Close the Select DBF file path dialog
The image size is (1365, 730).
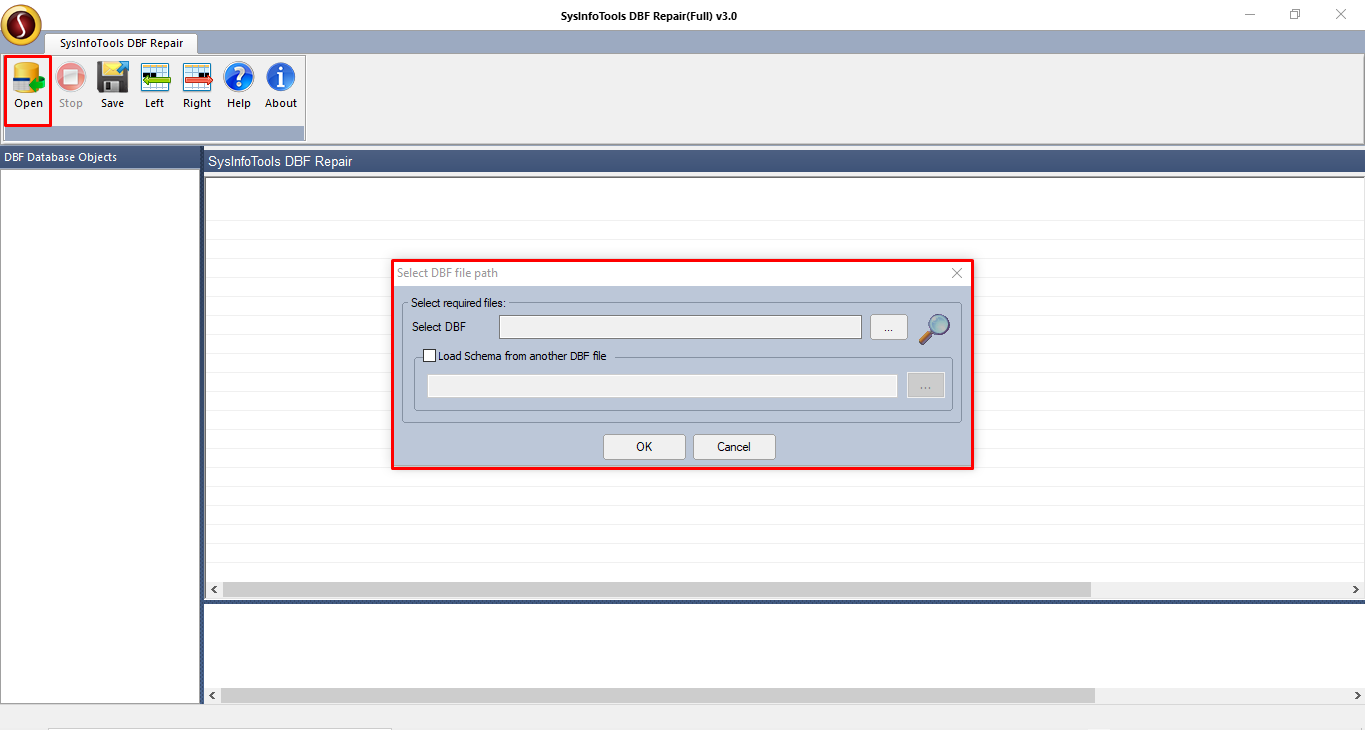tap(957, 273)
